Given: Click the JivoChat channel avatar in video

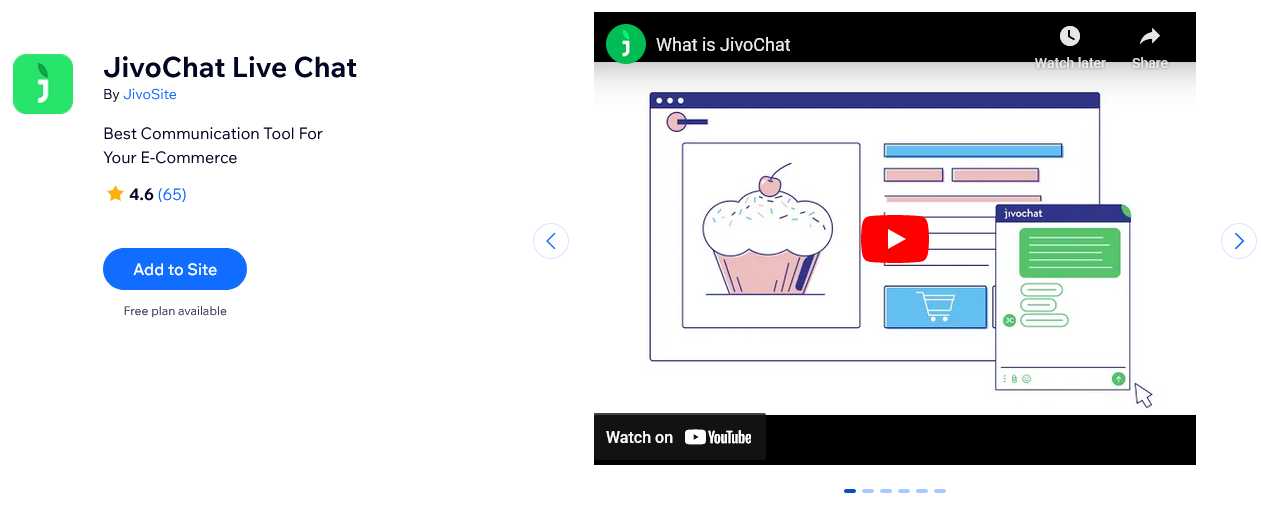Looking at the screenshot, I should (x=626, y=44).
